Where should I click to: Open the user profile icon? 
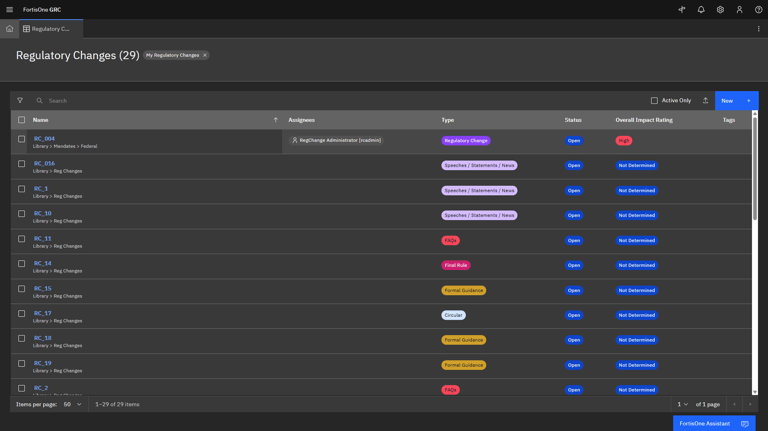point(739,10)
